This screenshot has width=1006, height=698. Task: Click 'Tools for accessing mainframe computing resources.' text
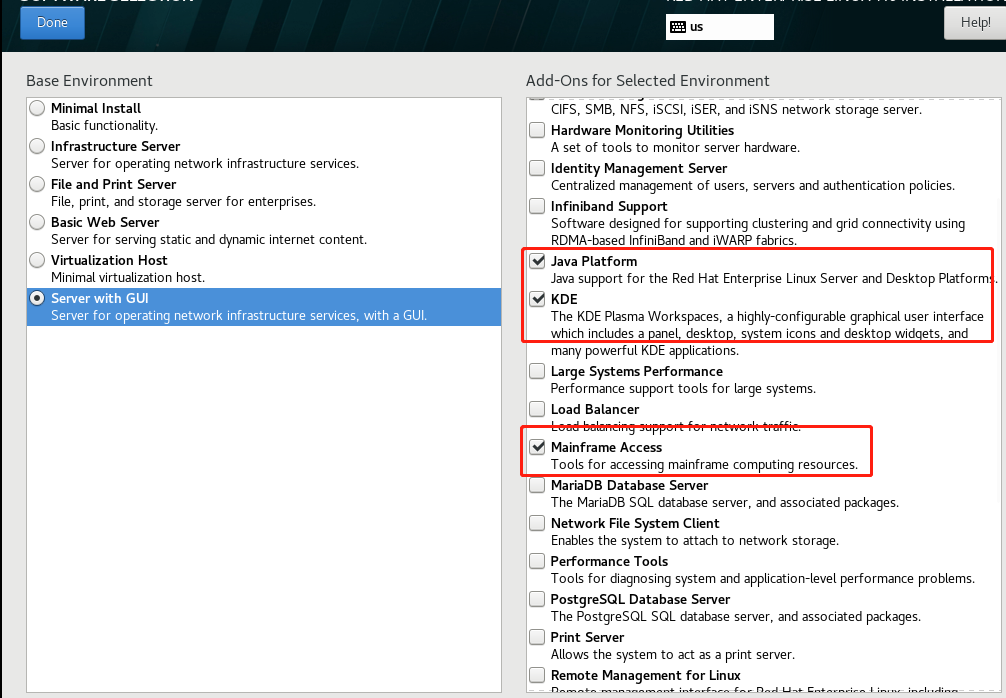[x=704, y=464]
